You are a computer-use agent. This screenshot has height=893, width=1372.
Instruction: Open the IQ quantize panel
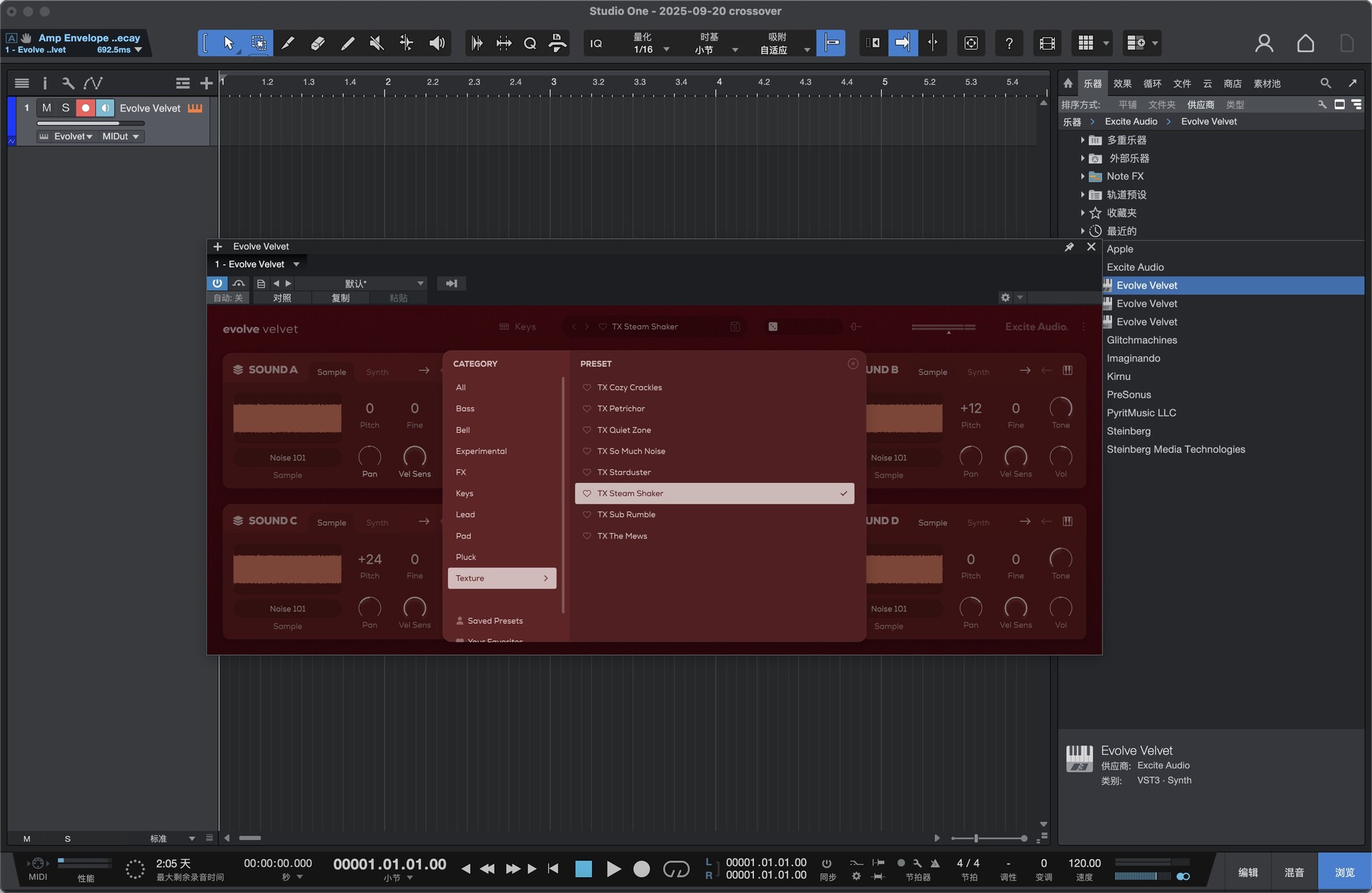[x=596, y=44]
